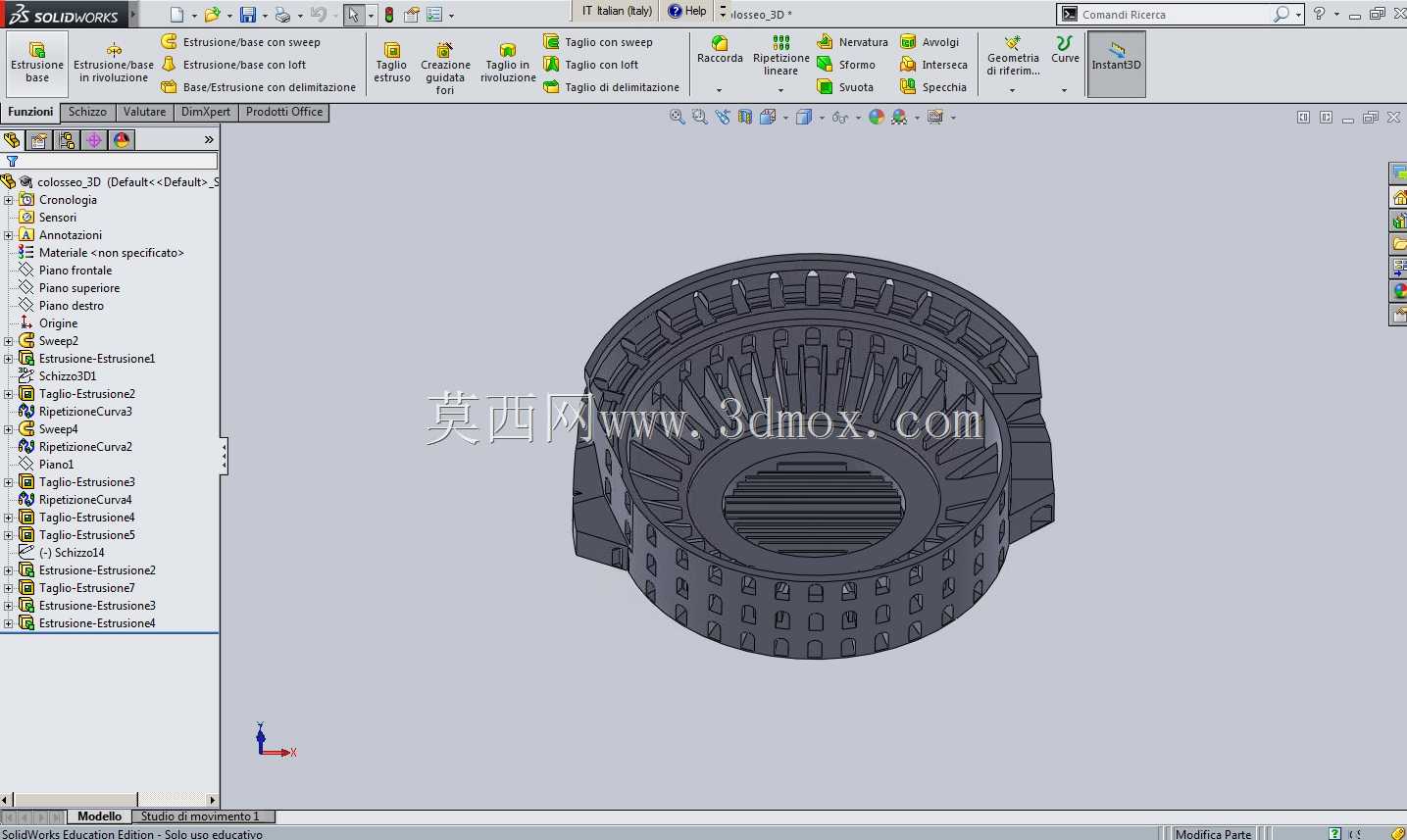Open ConfigurationManager panel tab
Viewport: 1407px width, 840px height.
pos(67,140)
